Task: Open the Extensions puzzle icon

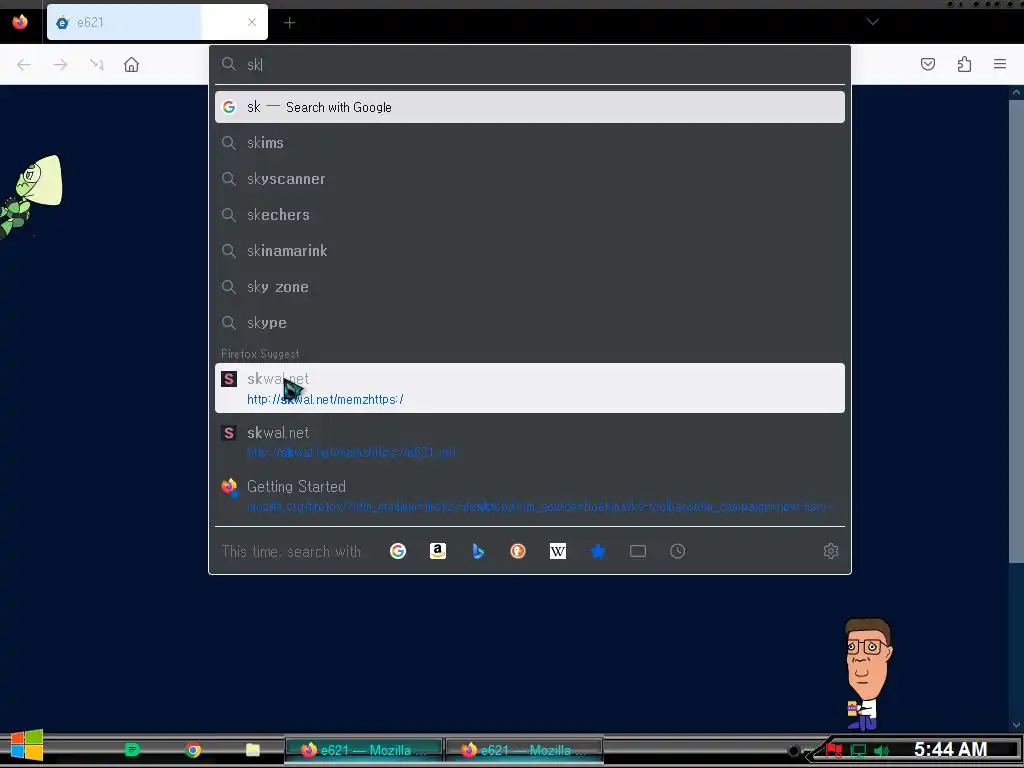Action: [964, 64]
